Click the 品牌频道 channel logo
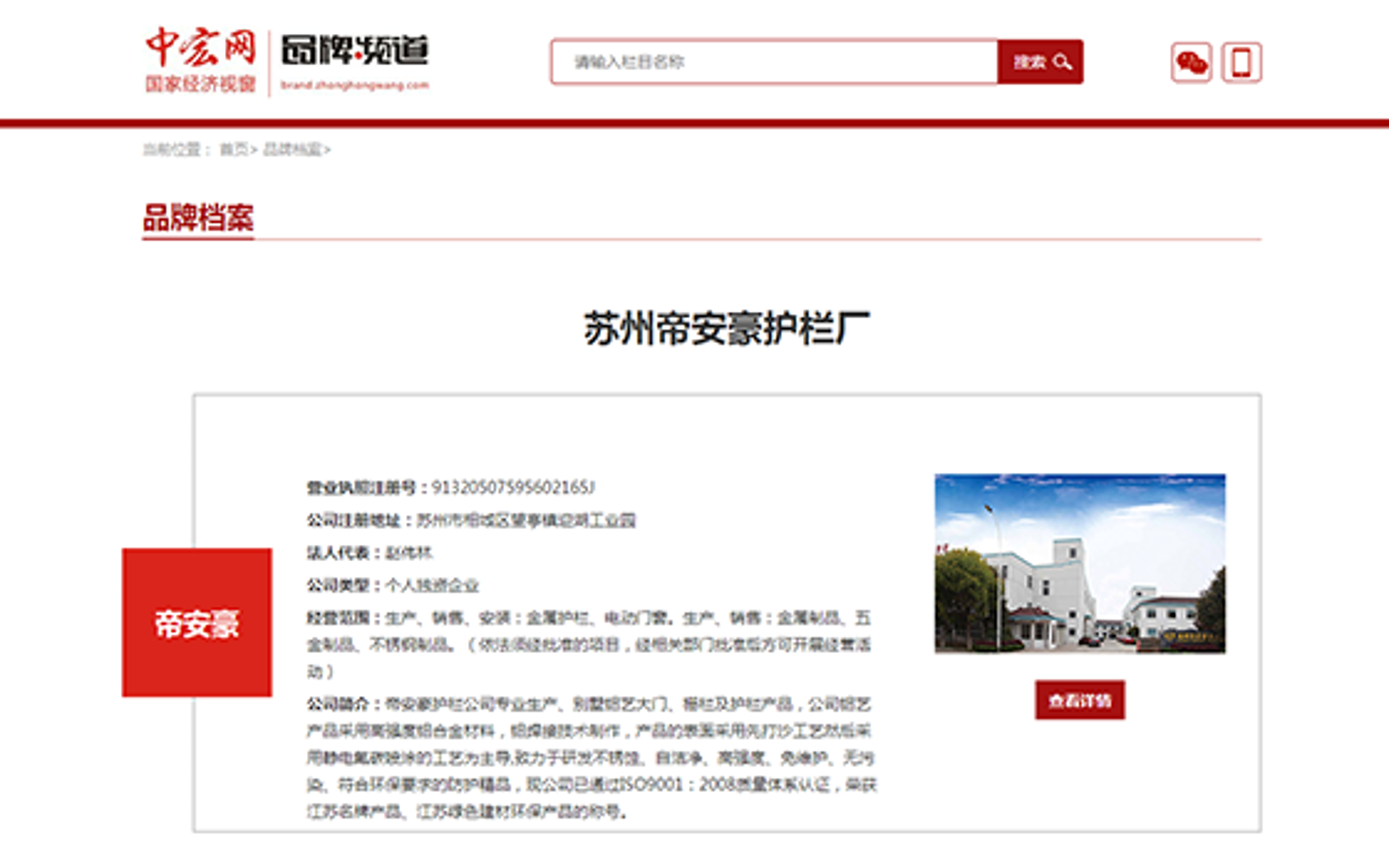 [354, 61]
